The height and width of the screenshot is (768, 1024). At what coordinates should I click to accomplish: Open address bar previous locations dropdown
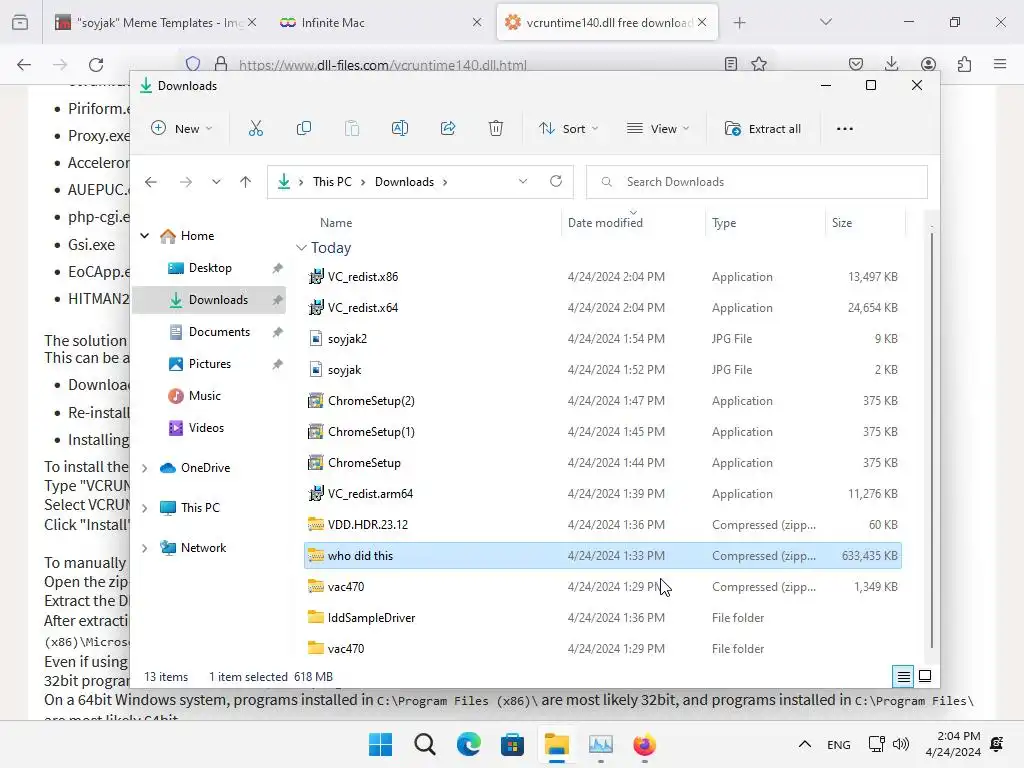click(522, 181)
